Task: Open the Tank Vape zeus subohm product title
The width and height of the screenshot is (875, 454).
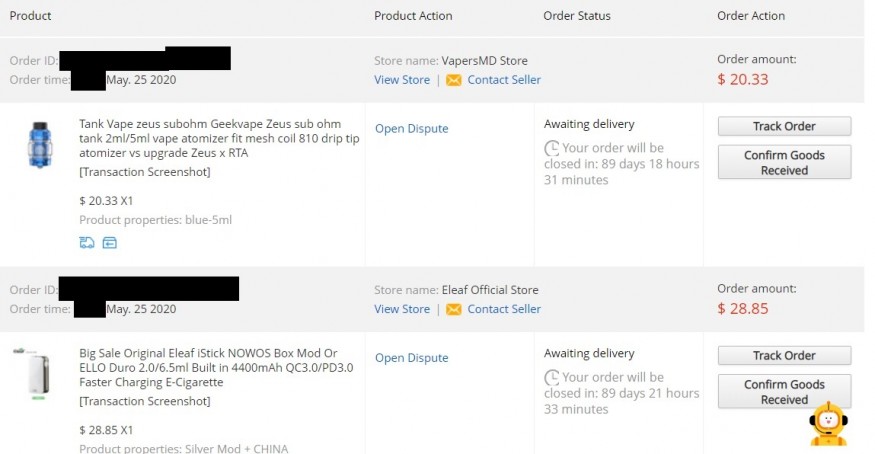Action: (x=219, y=138)
